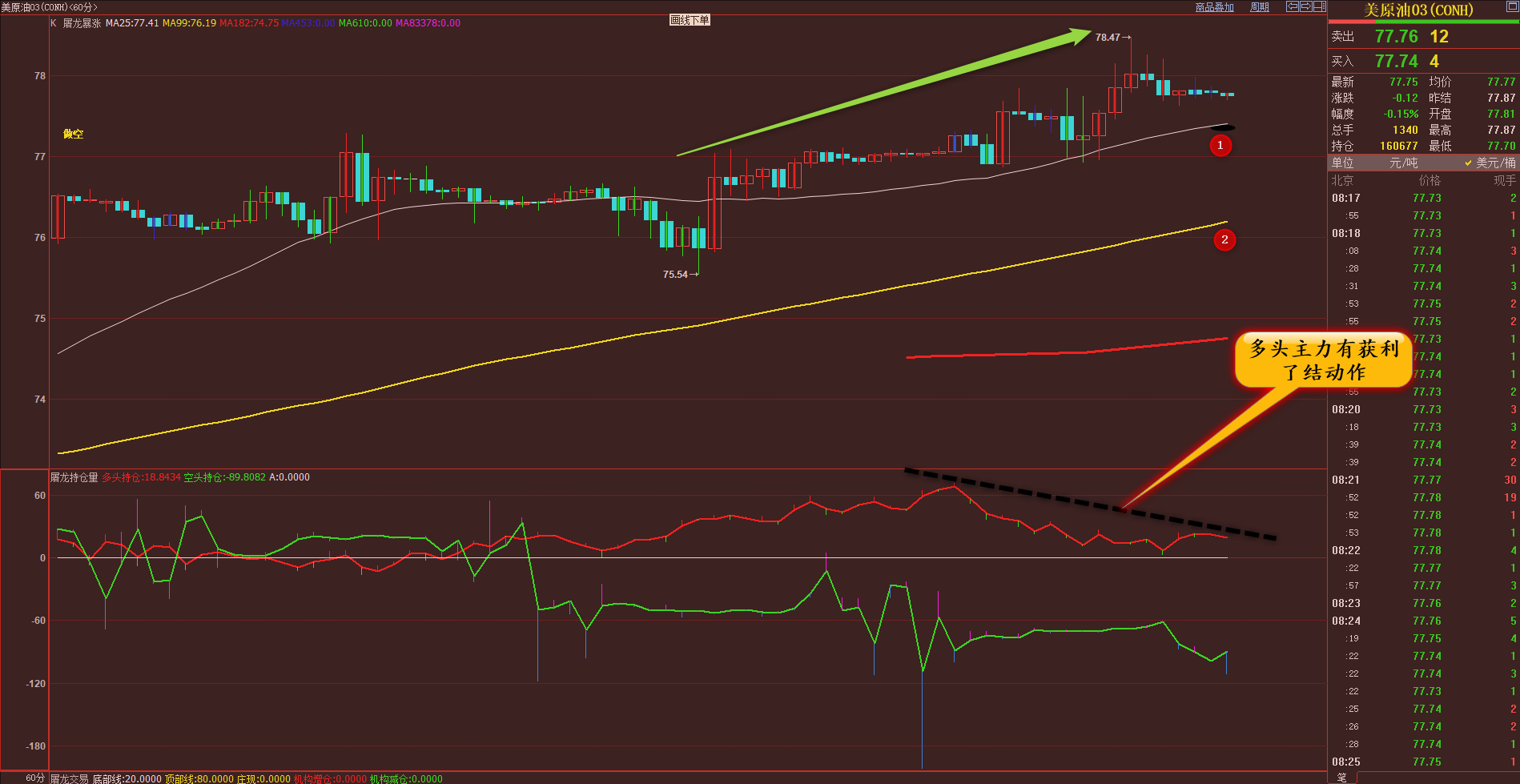Select the MA83378:0.00 label

click(428, 23)
